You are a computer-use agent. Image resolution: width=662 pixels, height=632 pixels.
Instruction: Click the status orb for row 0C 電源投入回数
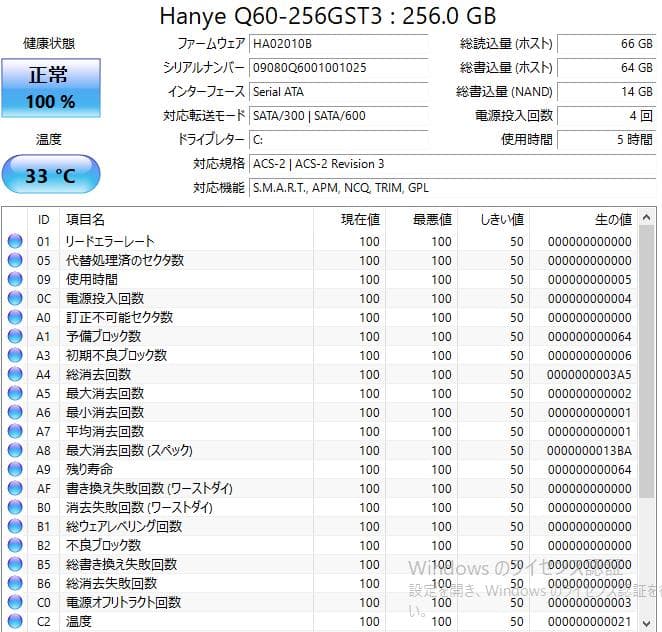click(x=15, y=298)
